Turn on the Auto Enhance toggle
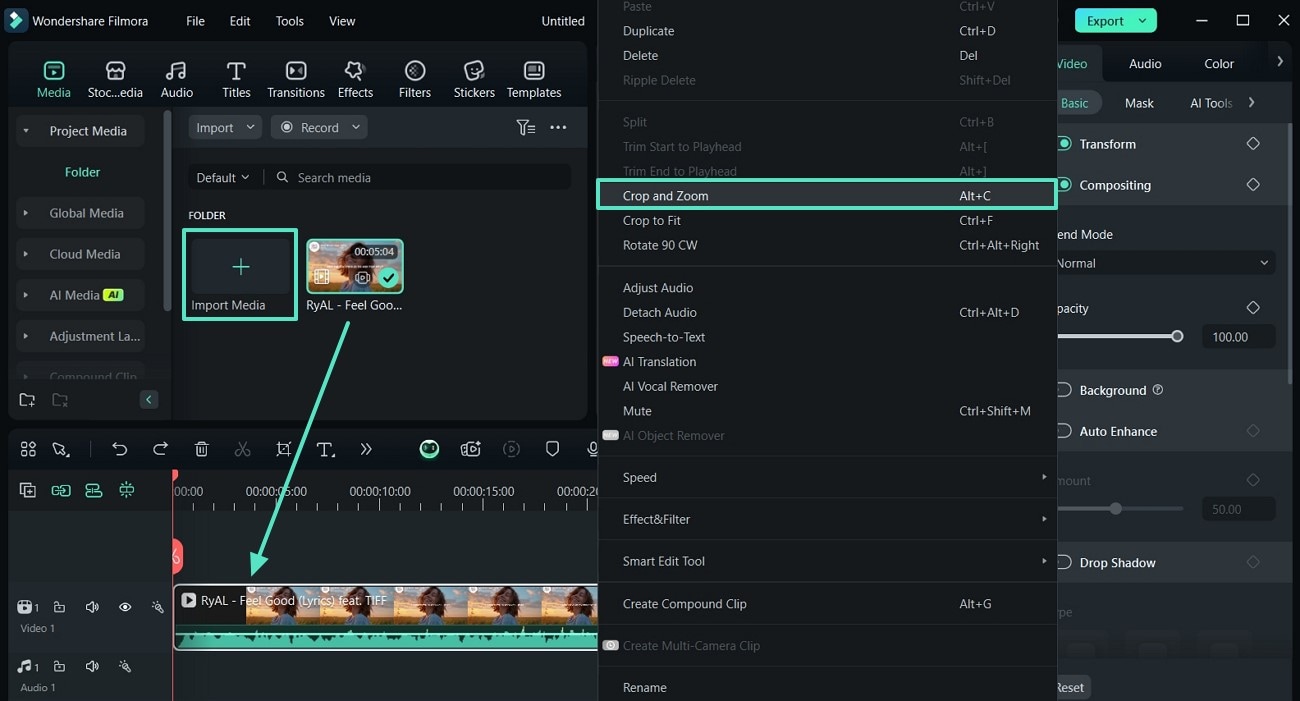 coord(1064,432)
